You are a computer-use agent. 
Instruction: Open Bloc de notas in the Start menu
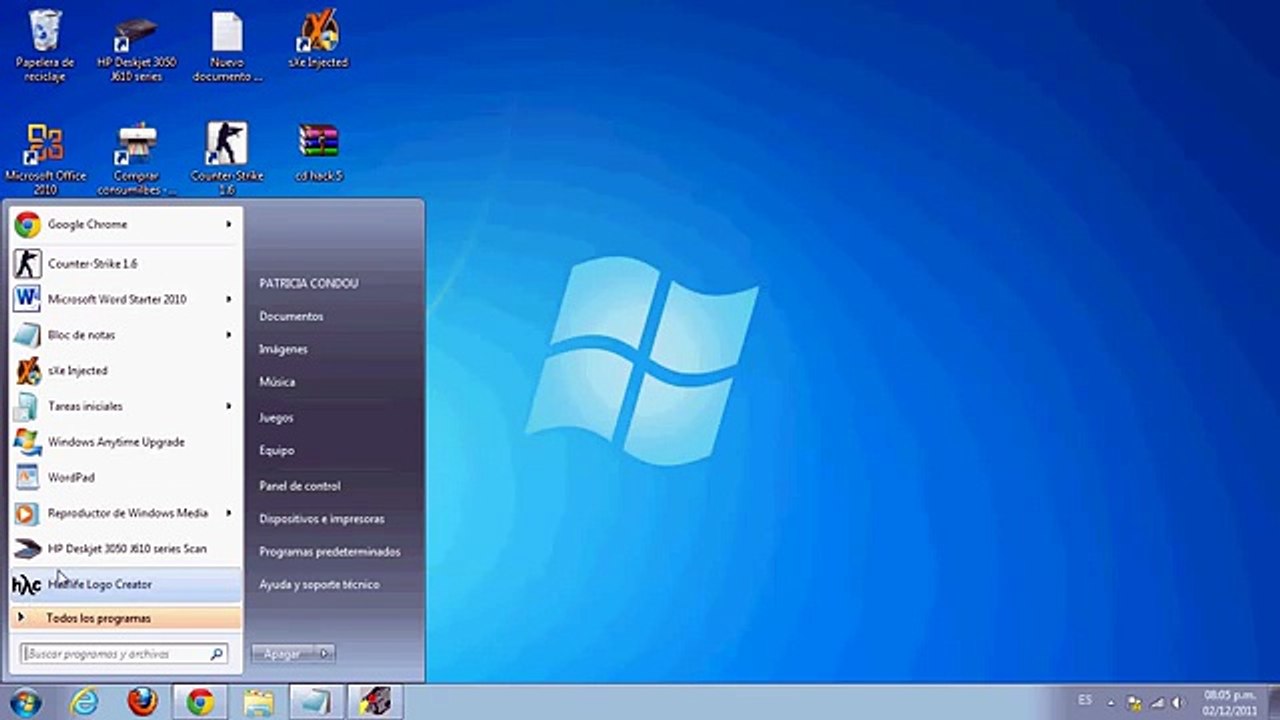pyautogui.click(x=126, y=335)
